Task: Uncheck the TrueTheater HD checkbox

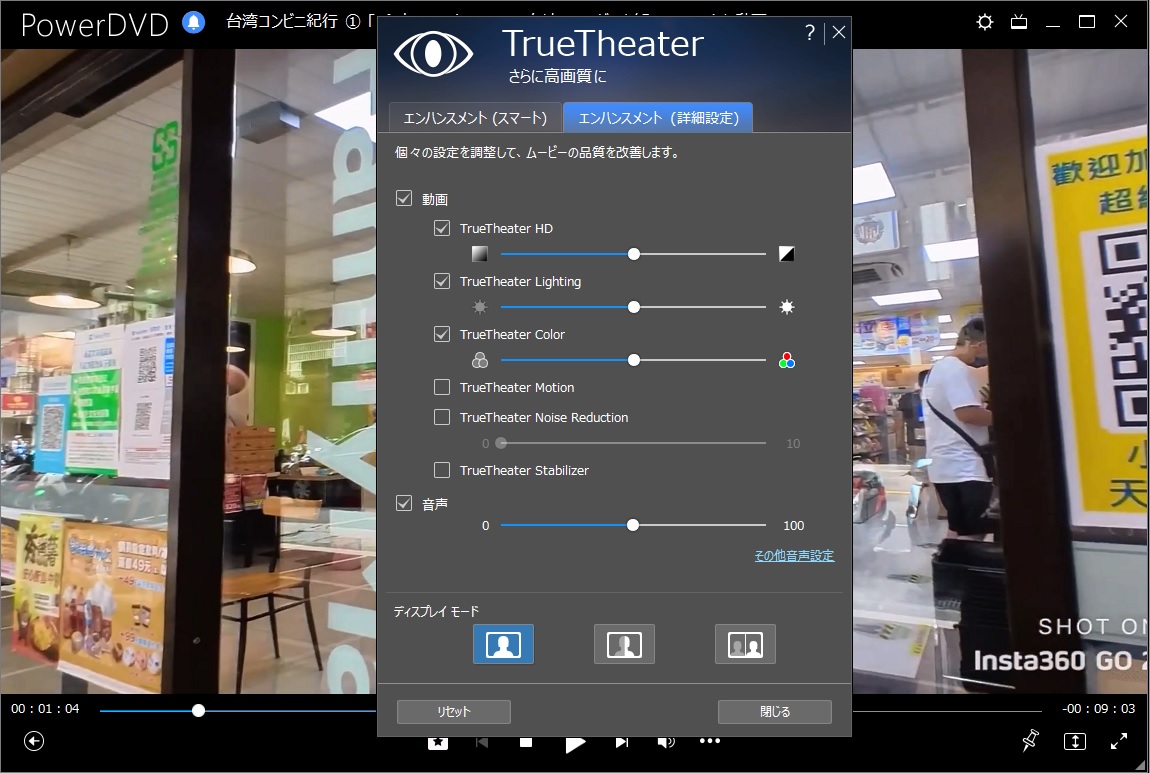Action: (442, 229)
